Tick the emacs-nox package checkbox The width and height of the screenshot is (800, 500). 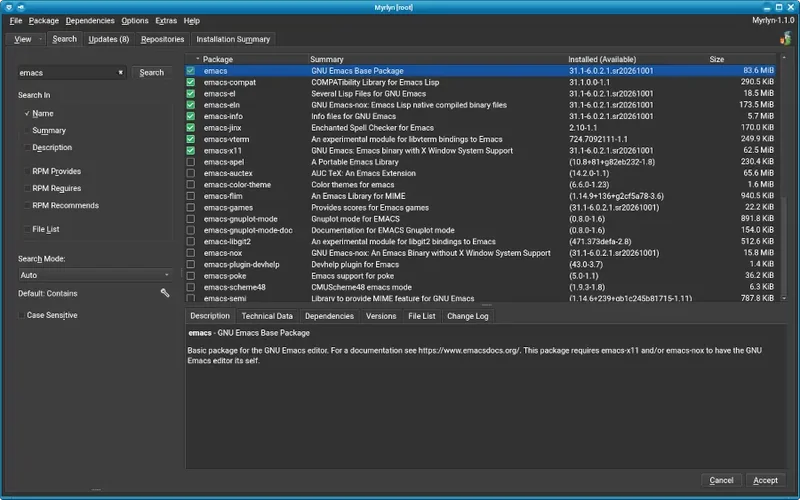click(190, 253)
